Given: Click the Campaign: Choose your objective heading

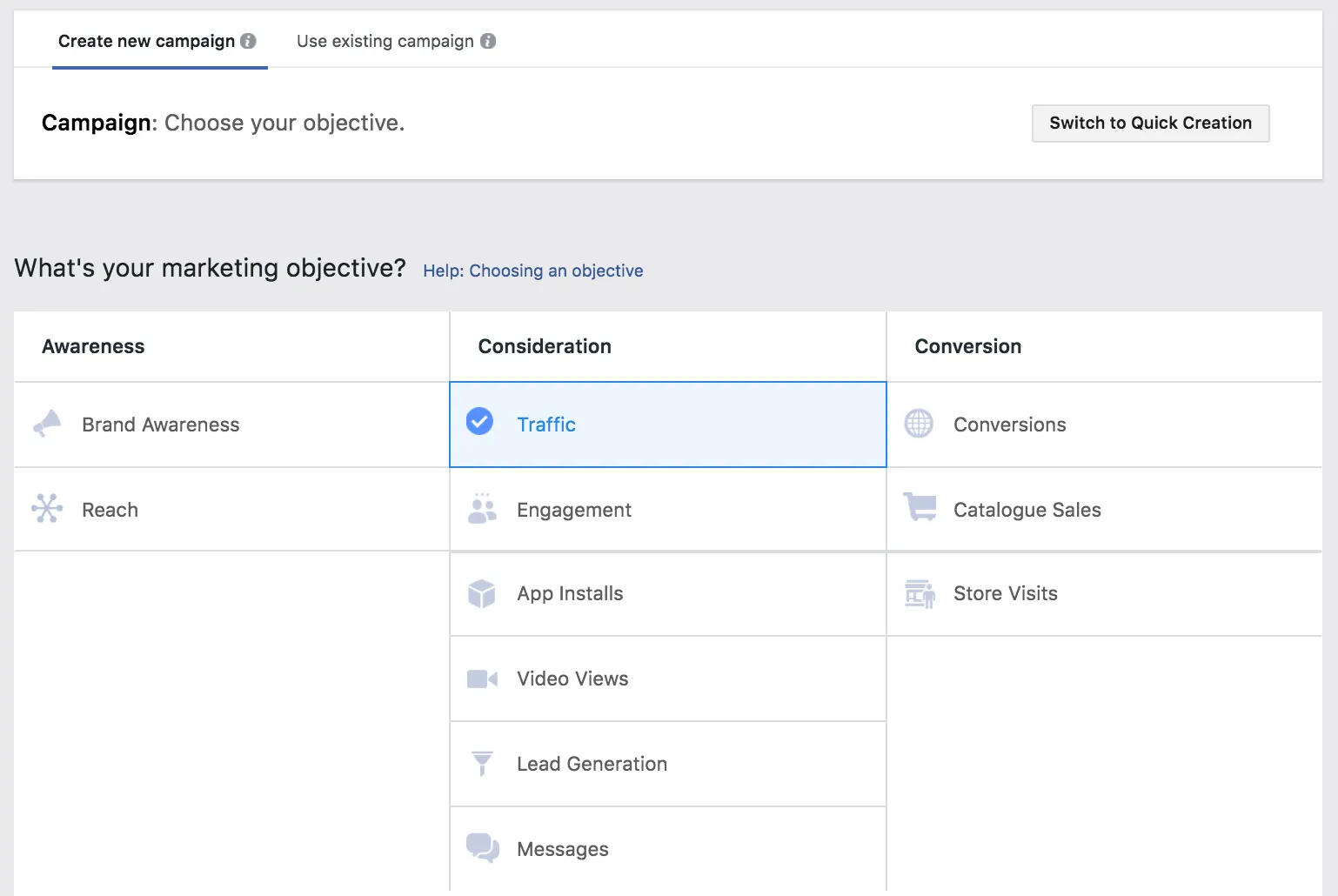Looking at the screenshot, I should 223,123.
